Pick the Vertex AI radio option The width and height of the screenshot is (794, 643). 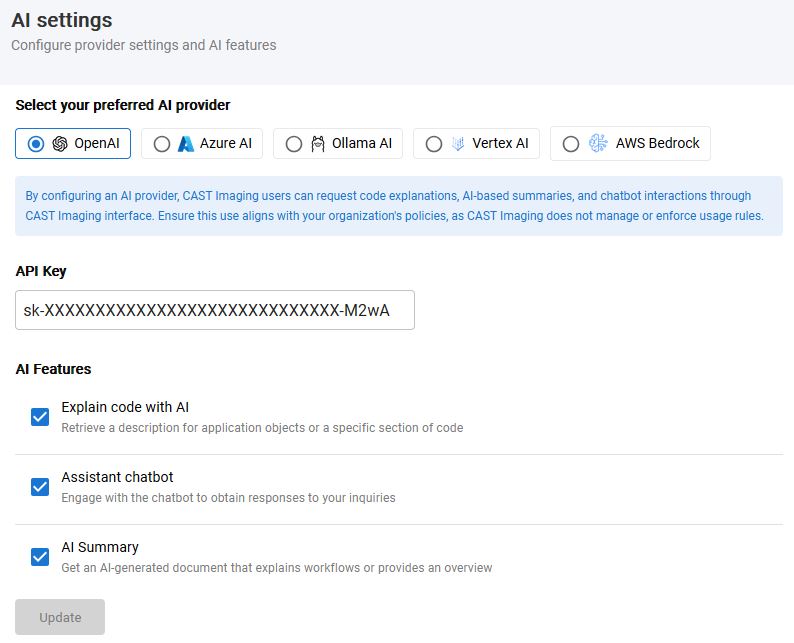coord(434,144)
